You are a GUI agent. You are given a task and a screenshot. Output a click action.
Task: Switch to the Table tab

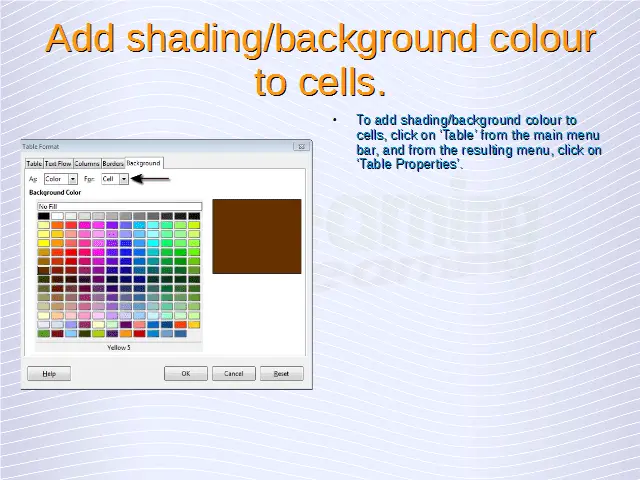(x=34, y=163)
